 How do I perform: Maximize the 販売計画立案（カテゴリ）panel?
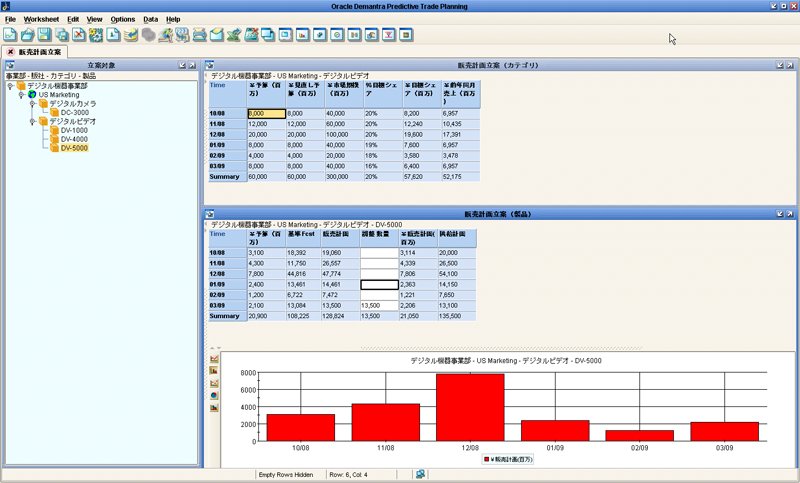[x=789, y=65]
